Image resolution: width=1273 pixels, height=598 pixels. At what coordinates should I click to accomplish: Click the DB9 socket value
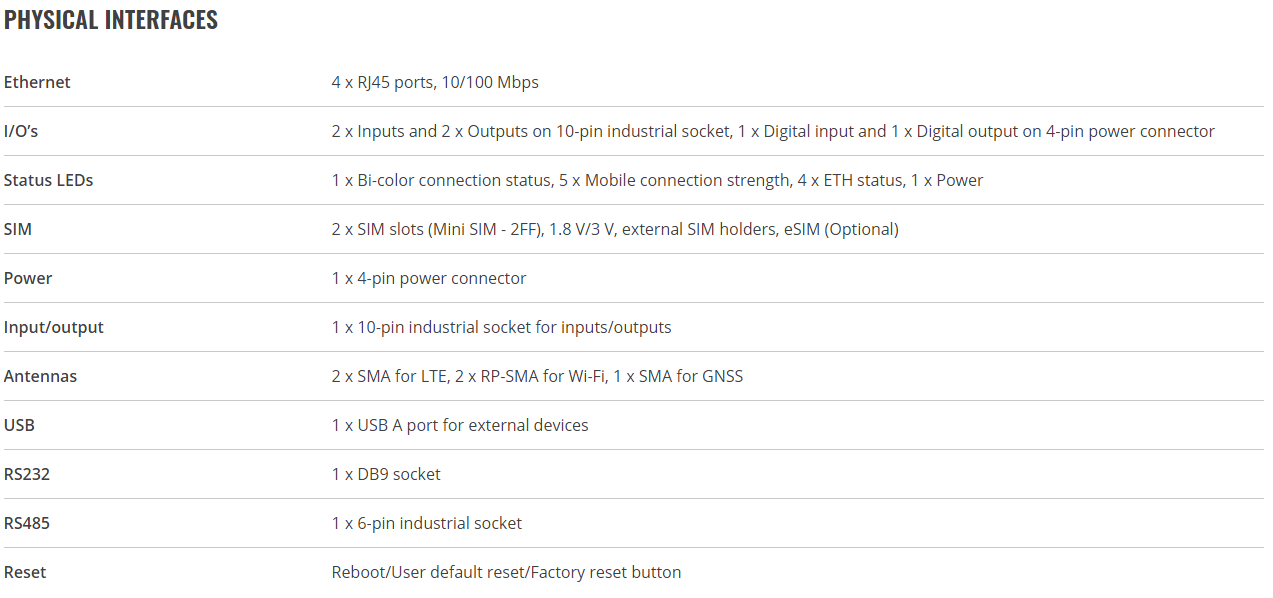point(386,474)
